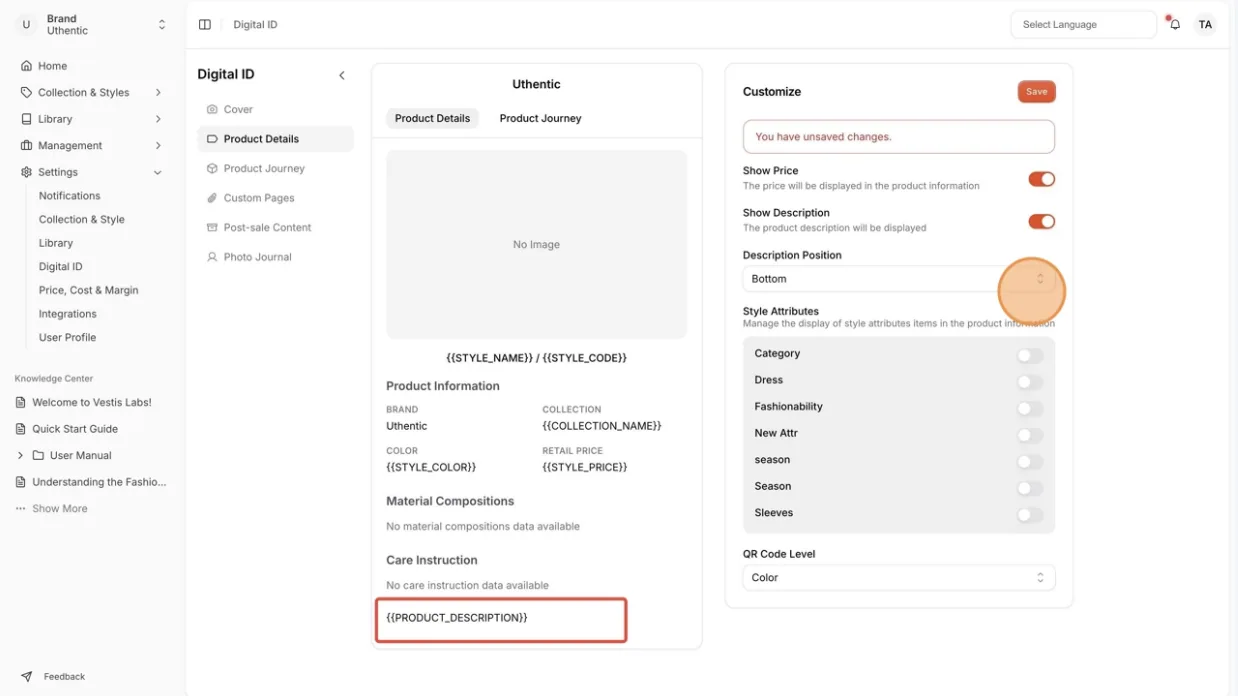This screenshot has width=1238, height=696.
Task: Enable the Dress attribute toggle
Action: (x=1029, y=382)
